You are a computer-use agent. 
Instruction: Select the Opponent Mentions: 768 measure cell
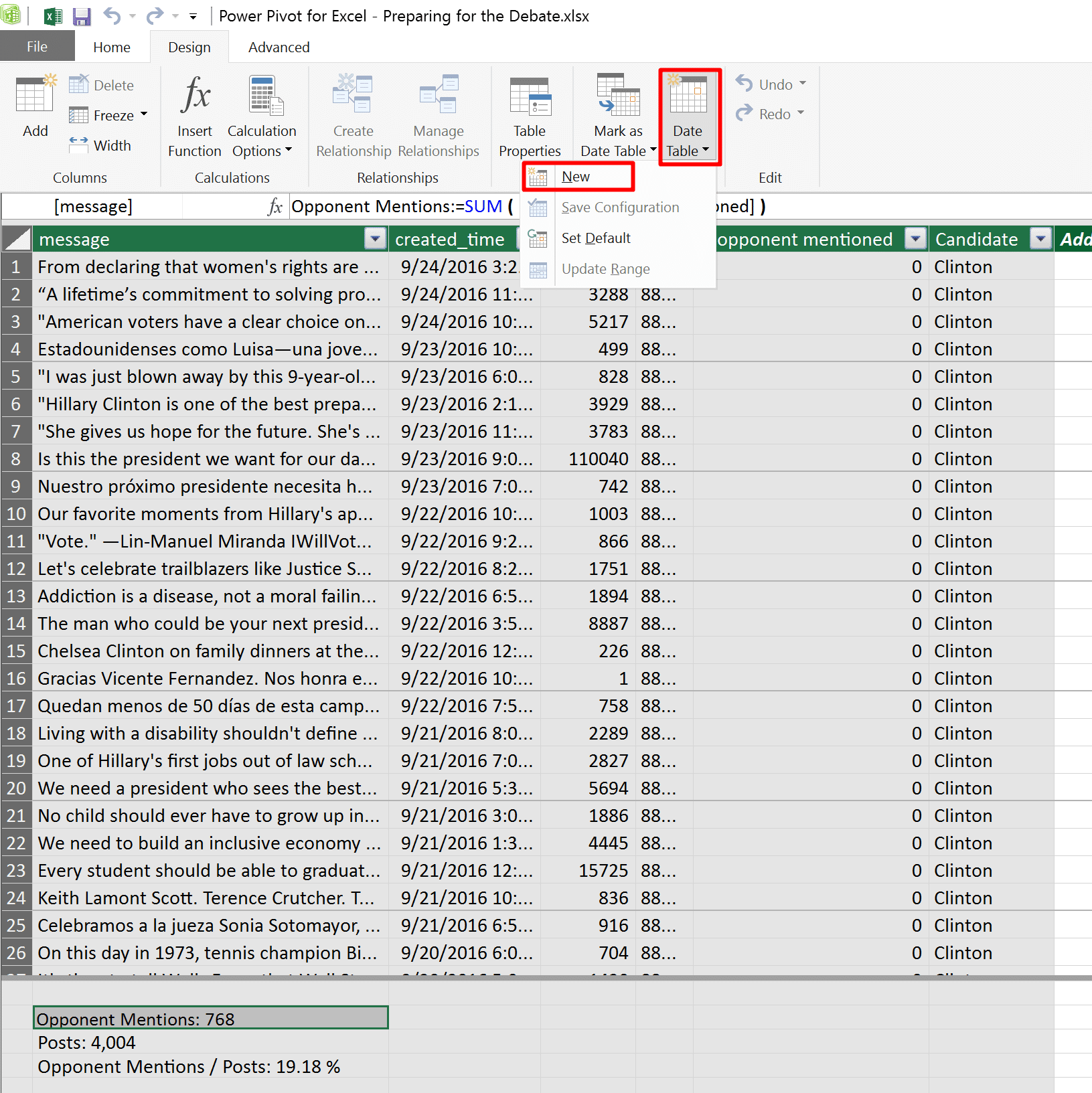[x=210, y=1018]
